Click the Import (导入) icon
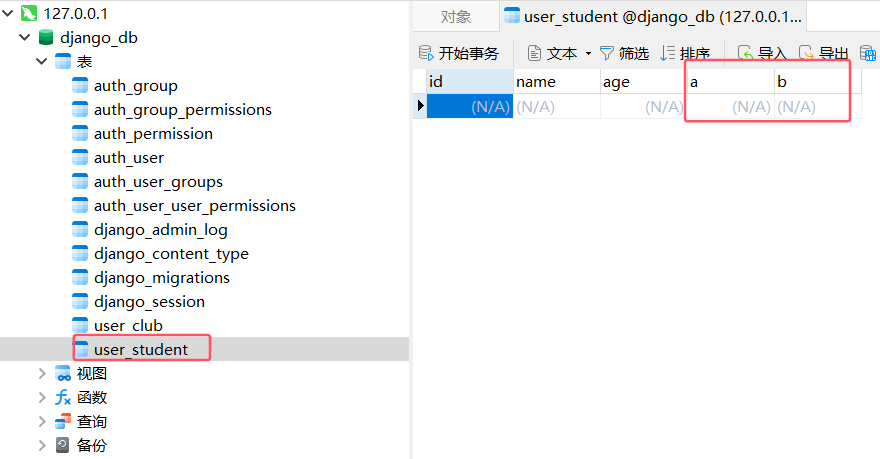880x459 pixels. coord(746,53)
